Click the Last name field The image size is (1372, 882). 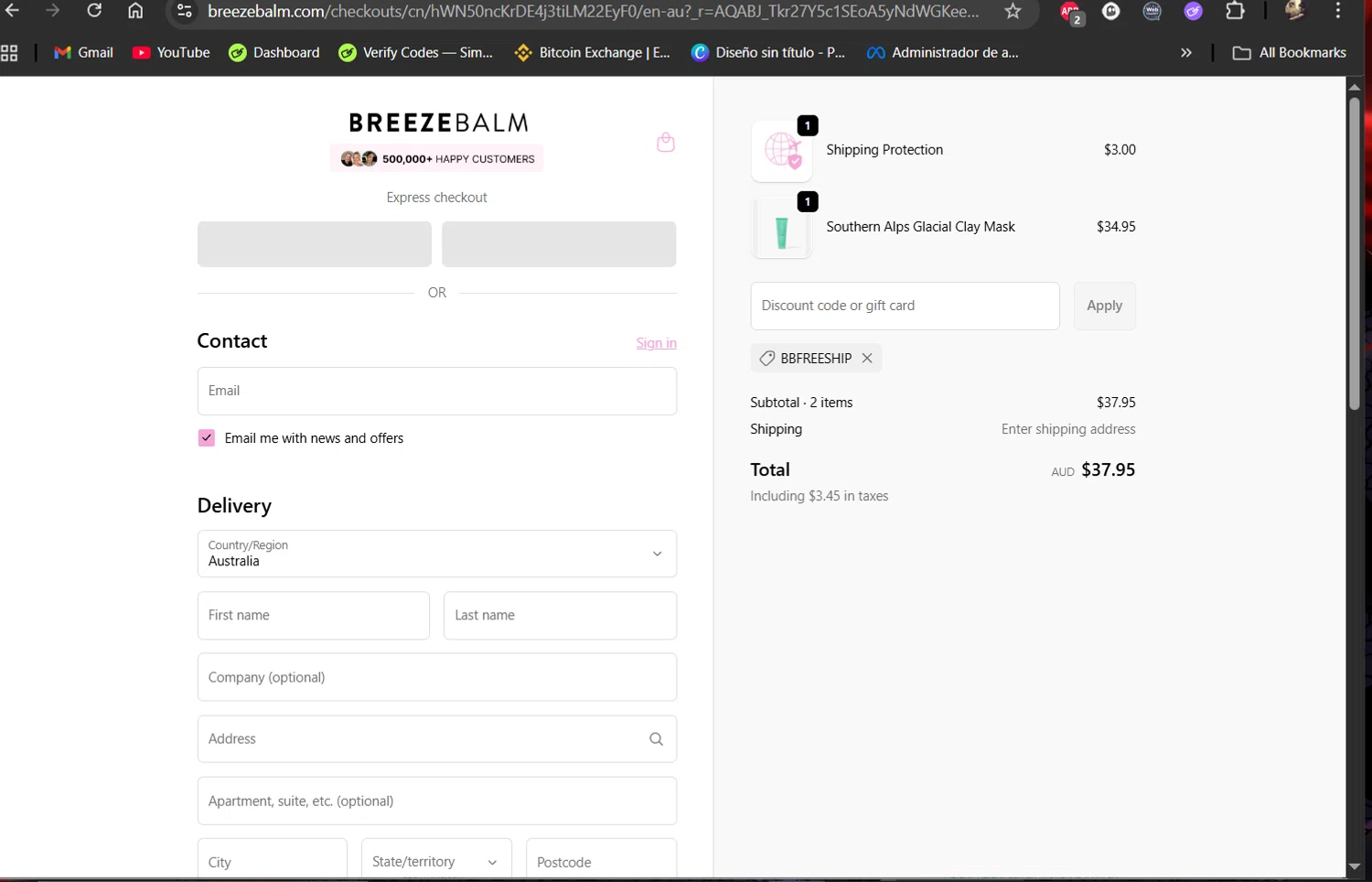(560, 616)
